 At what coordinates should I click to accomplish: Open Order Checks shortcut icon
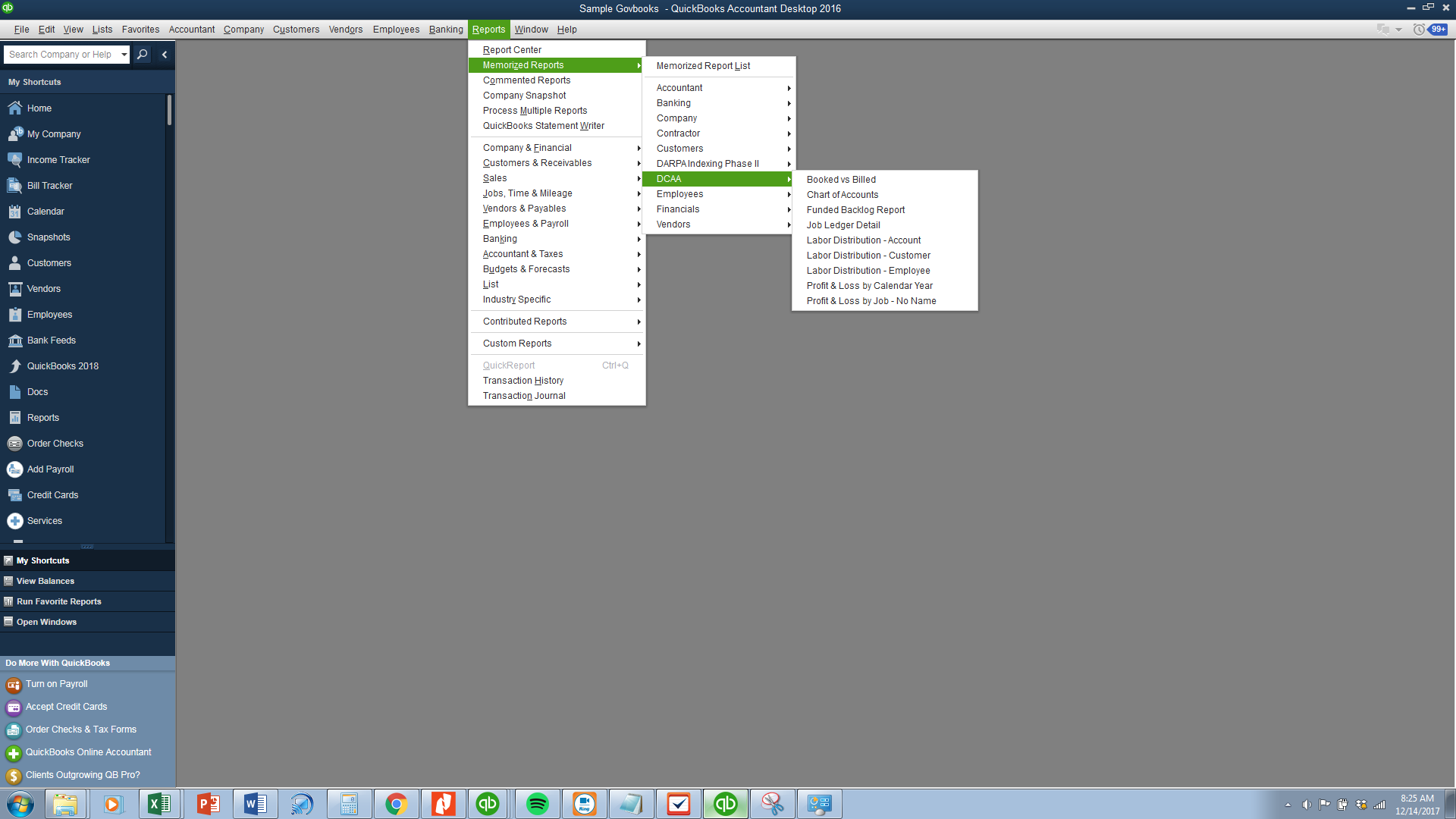14,444
